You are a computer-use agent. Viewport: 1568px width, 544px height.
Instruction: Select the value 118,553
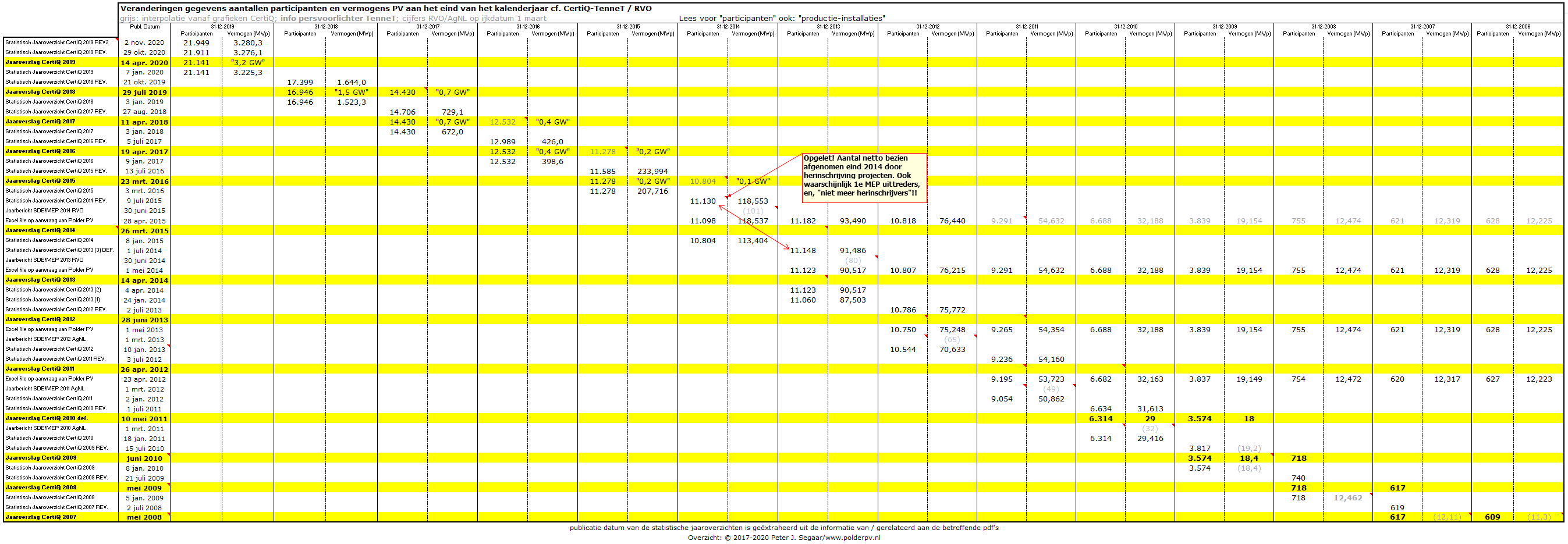(x=753, y=201)
